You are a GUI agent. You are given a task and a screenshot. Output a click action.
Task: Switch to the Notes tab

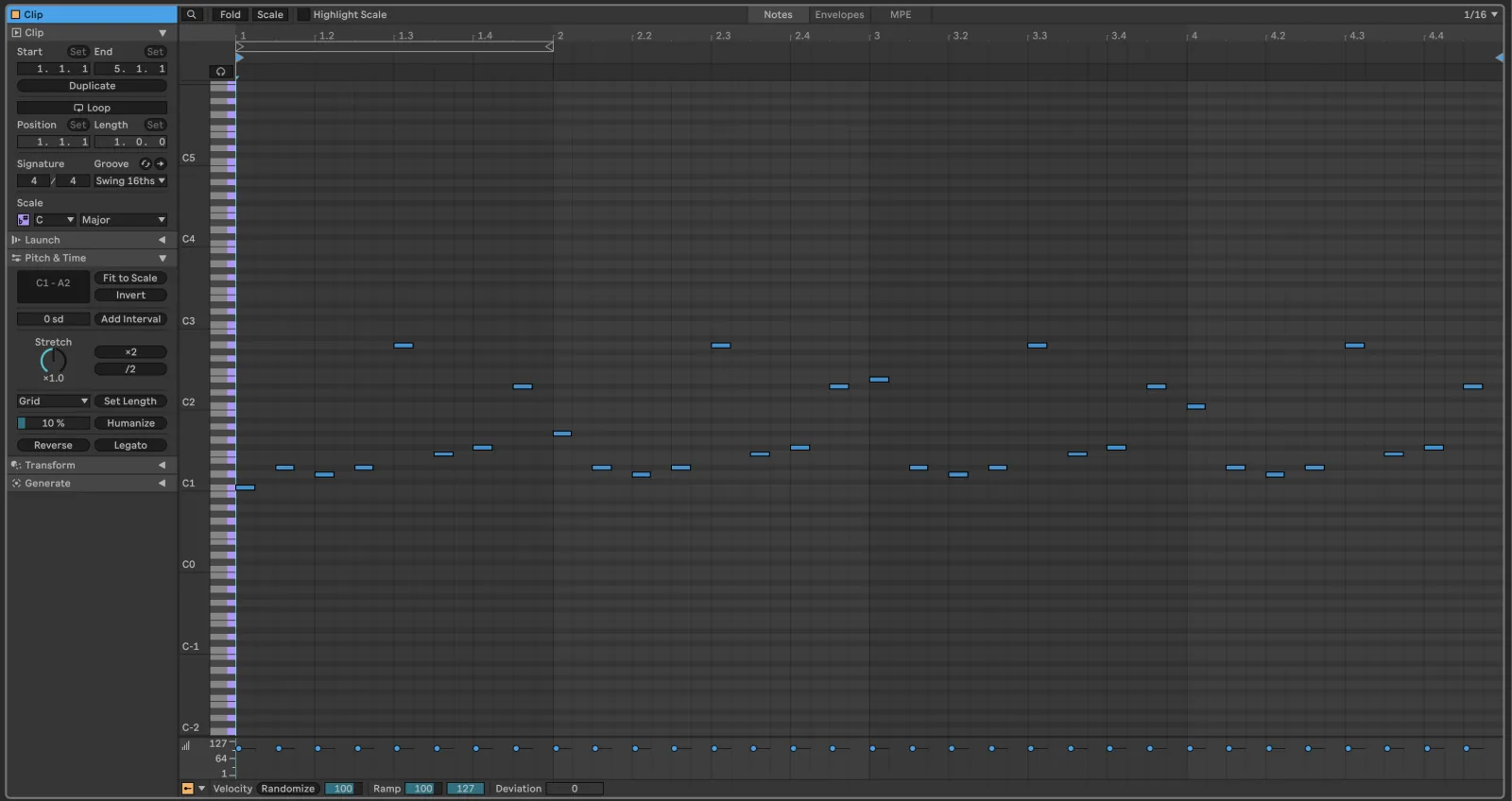click(x=778, y=14)
